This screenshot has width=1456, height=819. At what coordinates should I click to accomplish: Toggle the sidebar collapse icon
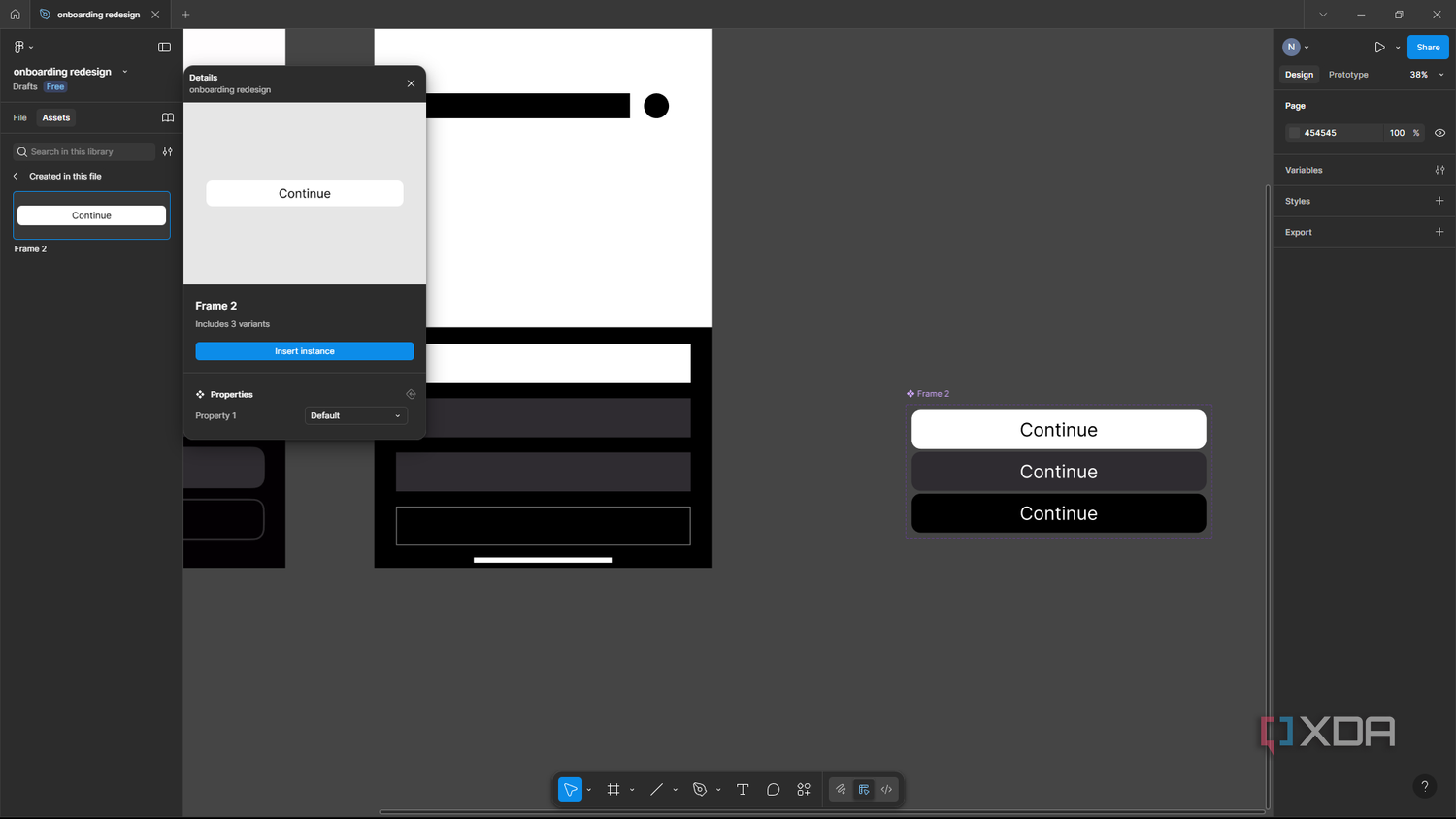[164, 47]
